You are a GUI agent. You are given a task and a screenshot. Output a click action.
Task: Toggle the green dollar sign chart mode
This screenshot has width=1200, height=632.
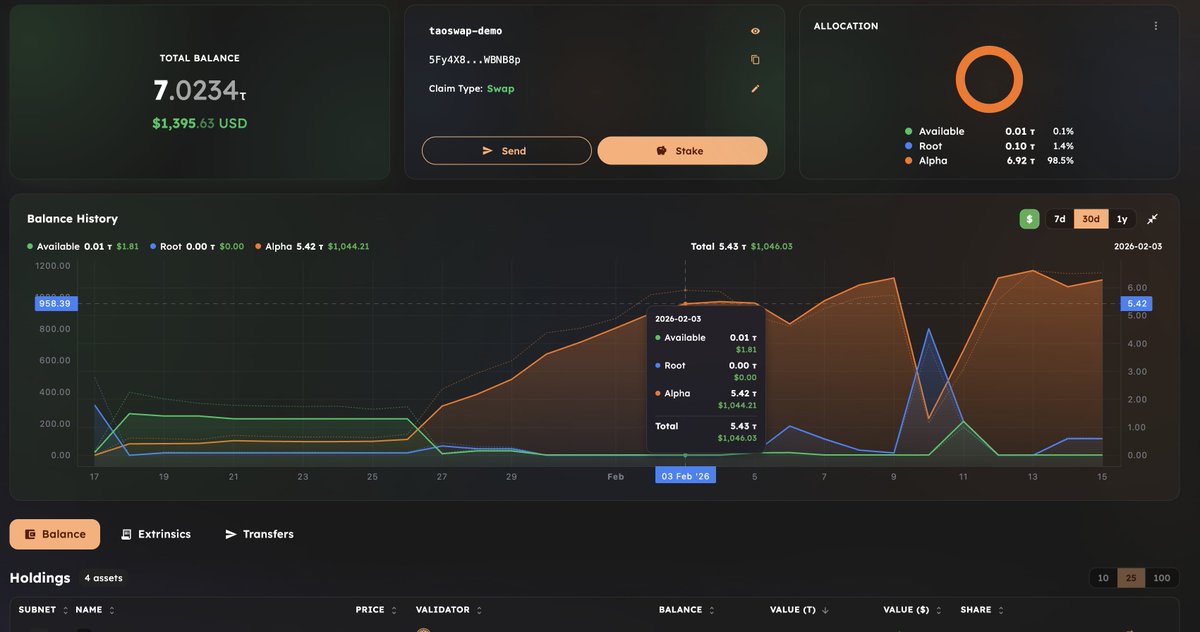[1029, 219]
